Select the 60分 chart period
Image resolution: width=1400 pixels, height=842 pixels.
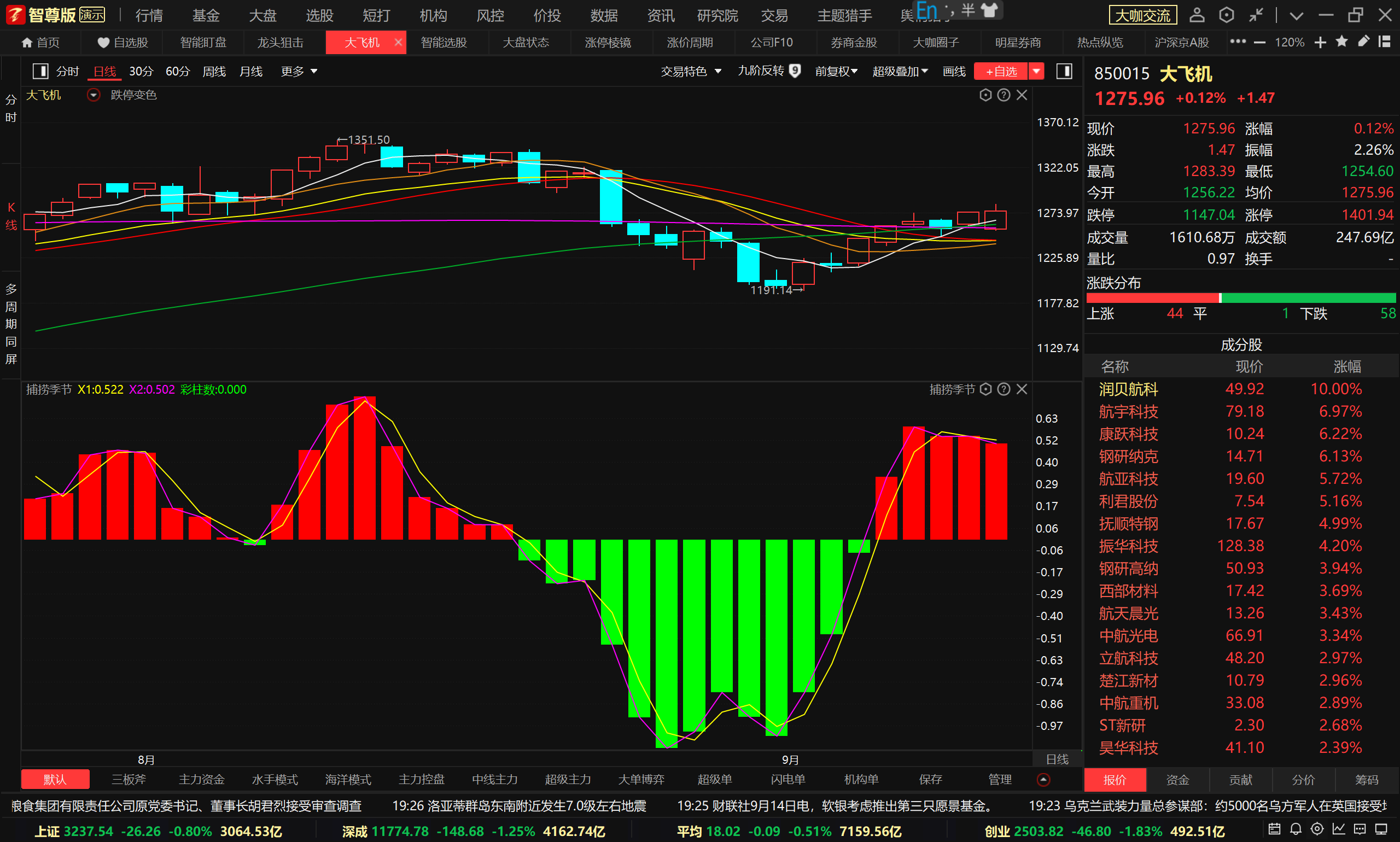[178, 72]
